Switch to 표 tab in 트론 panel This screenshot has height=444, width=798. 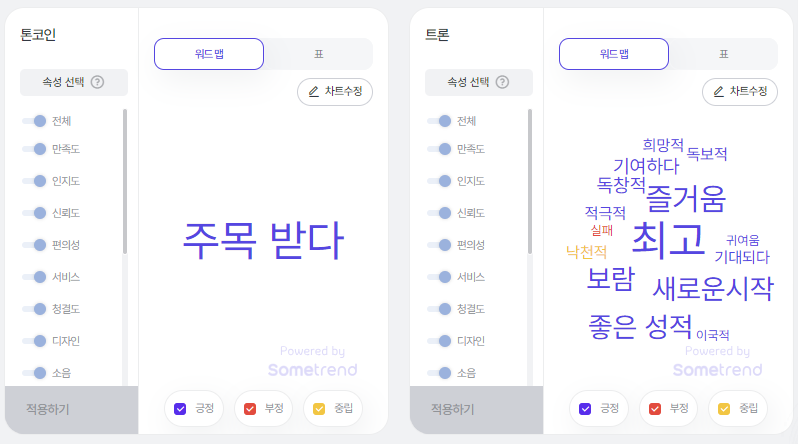coord(724,54)
